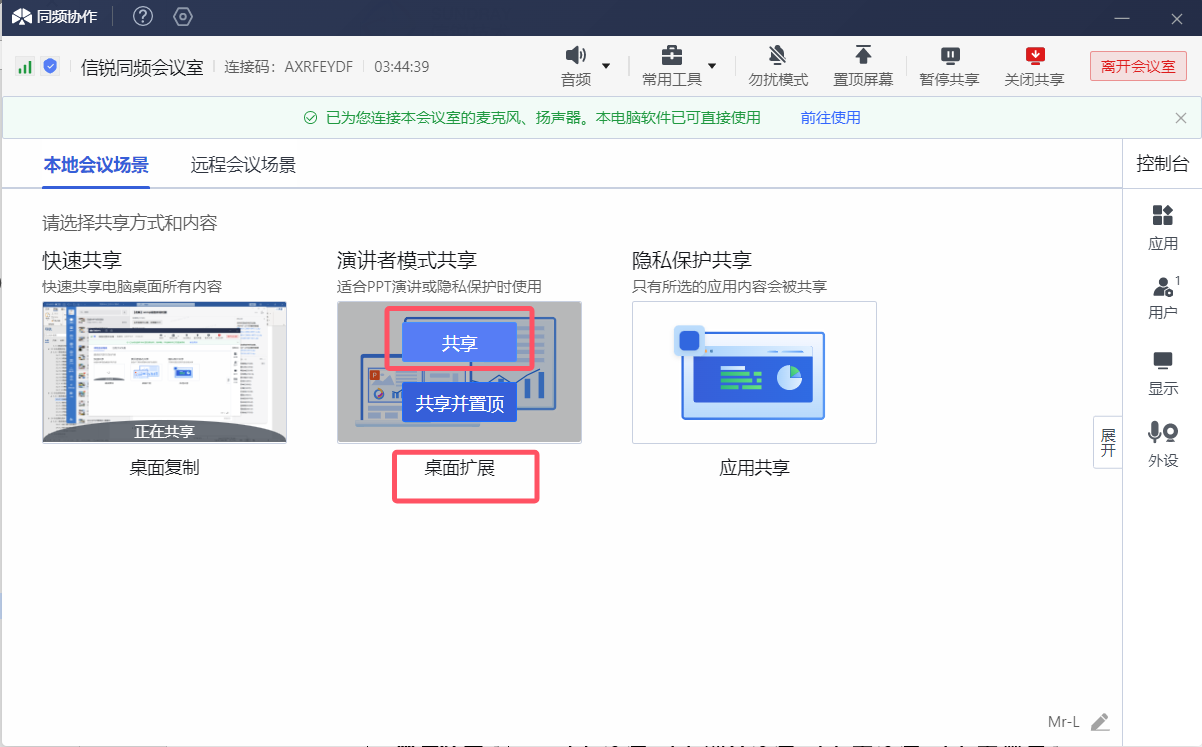Follow the 前往使用 link in banner

[x=830, y=117]
